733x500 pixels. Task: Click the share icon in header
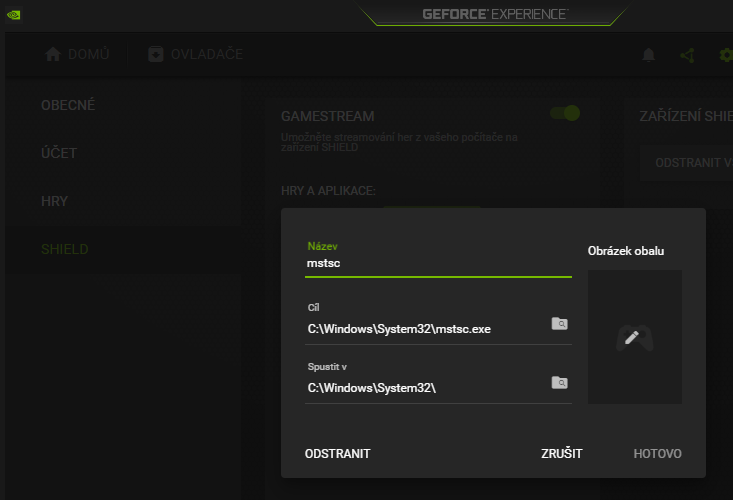687,55
